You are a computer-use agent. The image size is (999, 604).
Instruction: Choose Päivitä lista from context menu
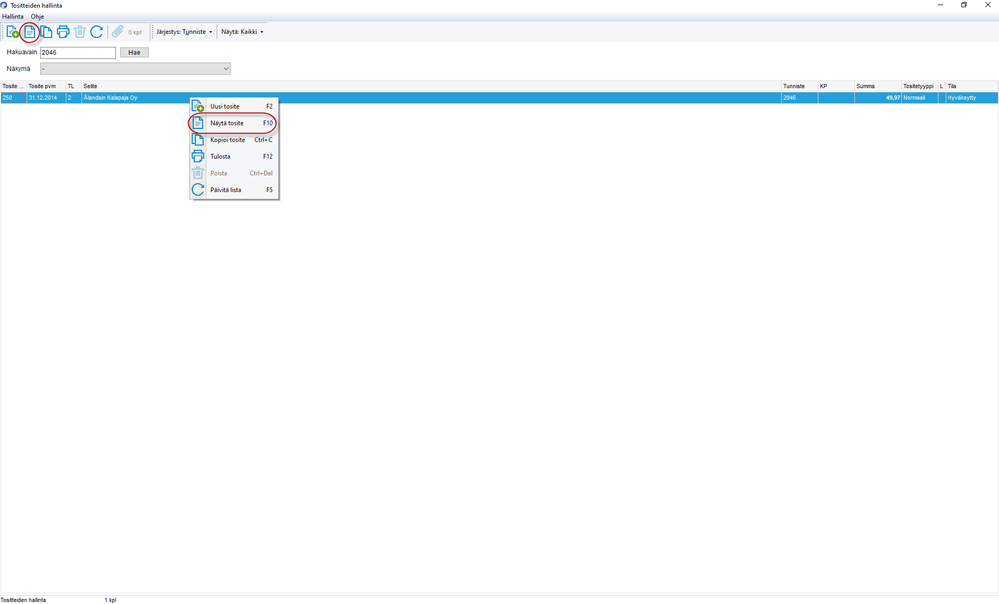click(234, 190)
